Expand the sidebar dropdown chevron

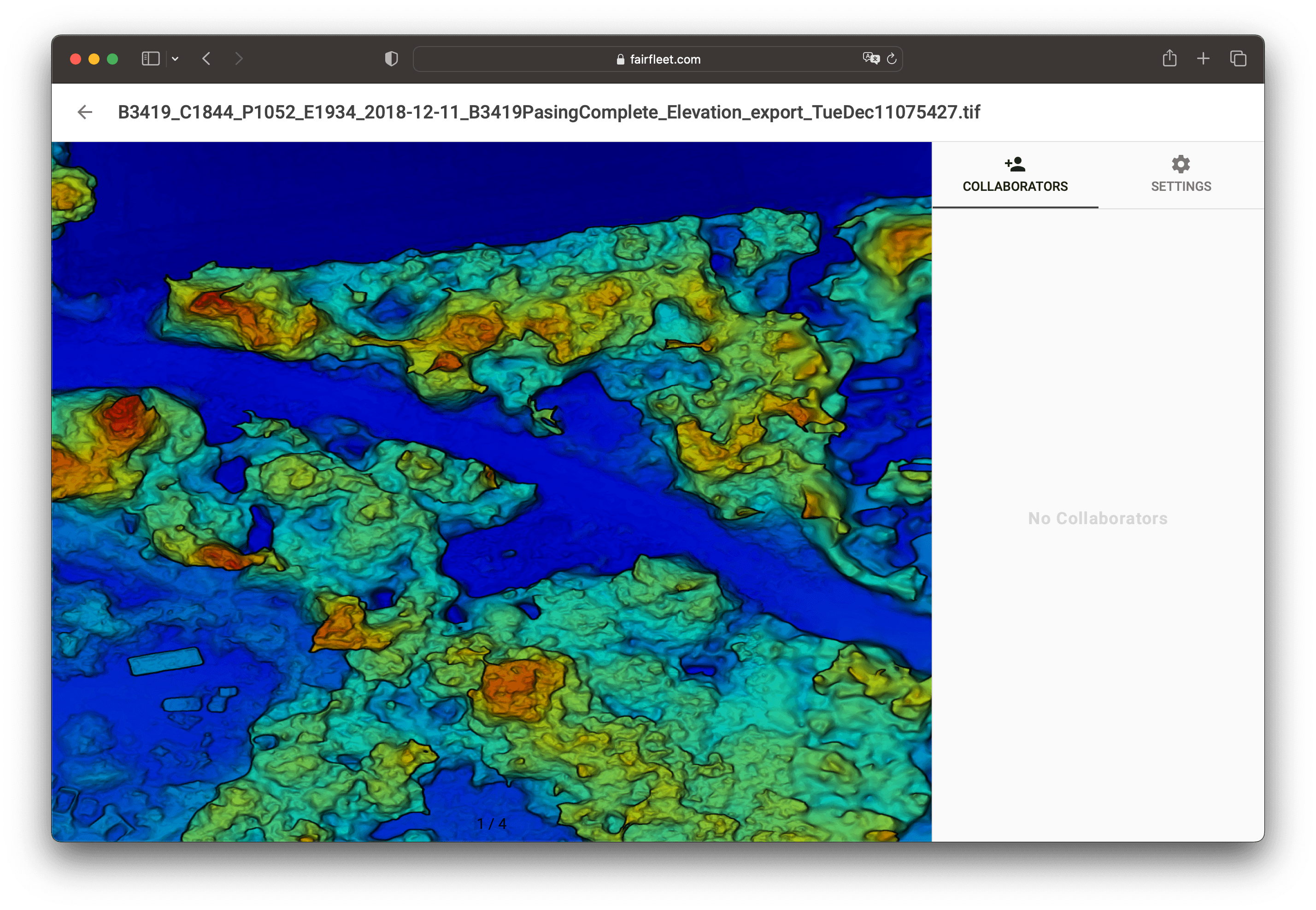click(x=176, y=59)
